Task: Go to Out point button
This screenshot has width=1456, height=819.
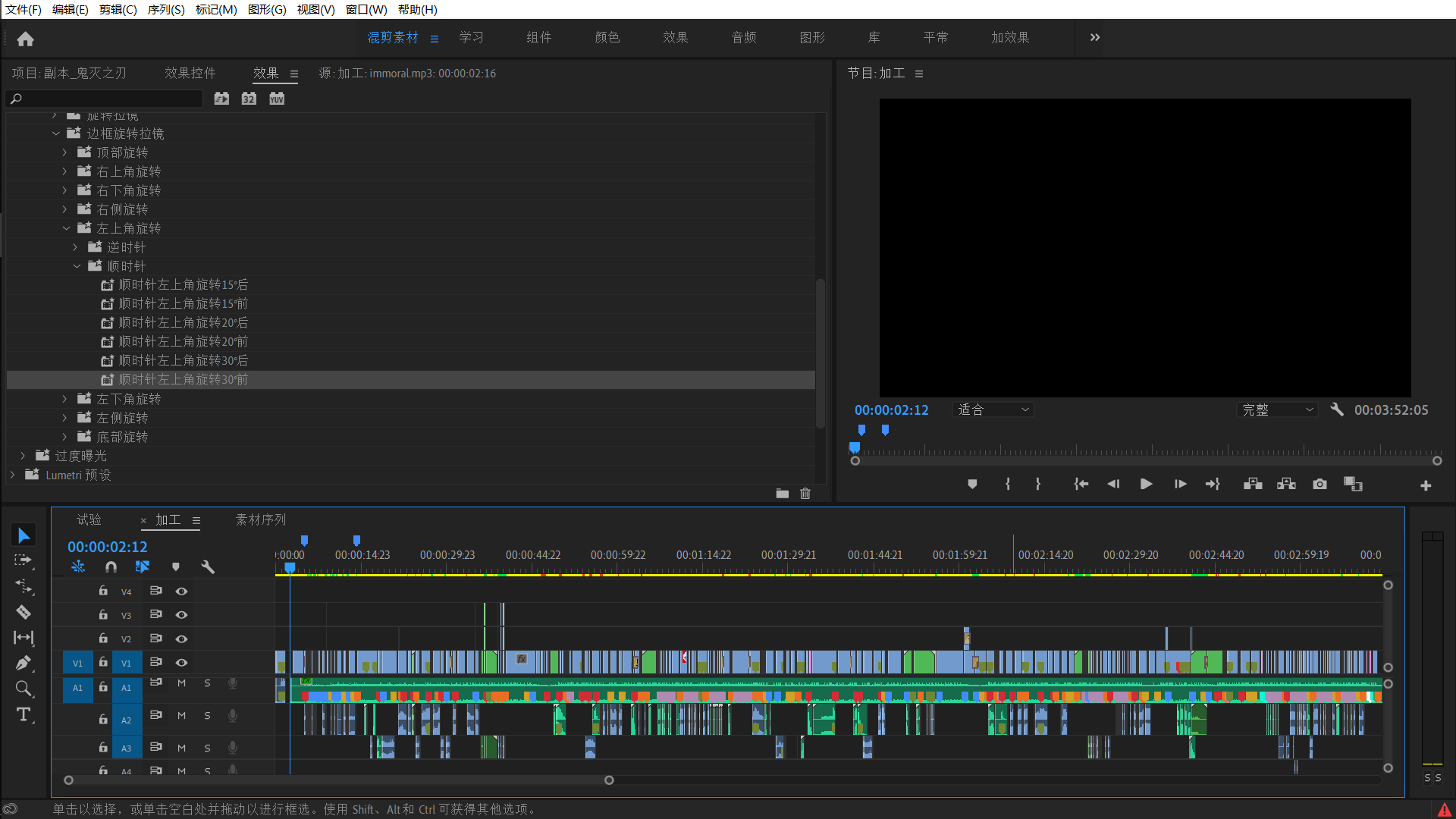Action: click(x=1213, y=484)
